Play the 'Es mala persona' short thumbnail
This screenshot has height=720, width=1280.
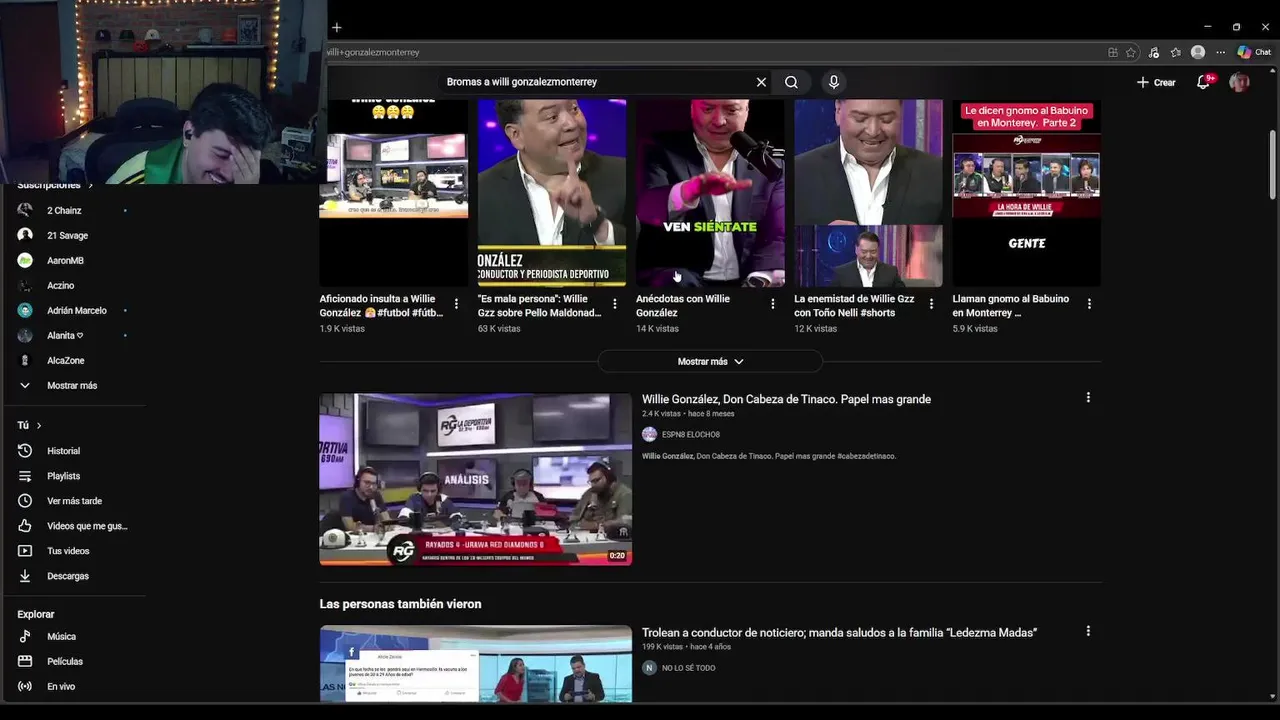552,192
